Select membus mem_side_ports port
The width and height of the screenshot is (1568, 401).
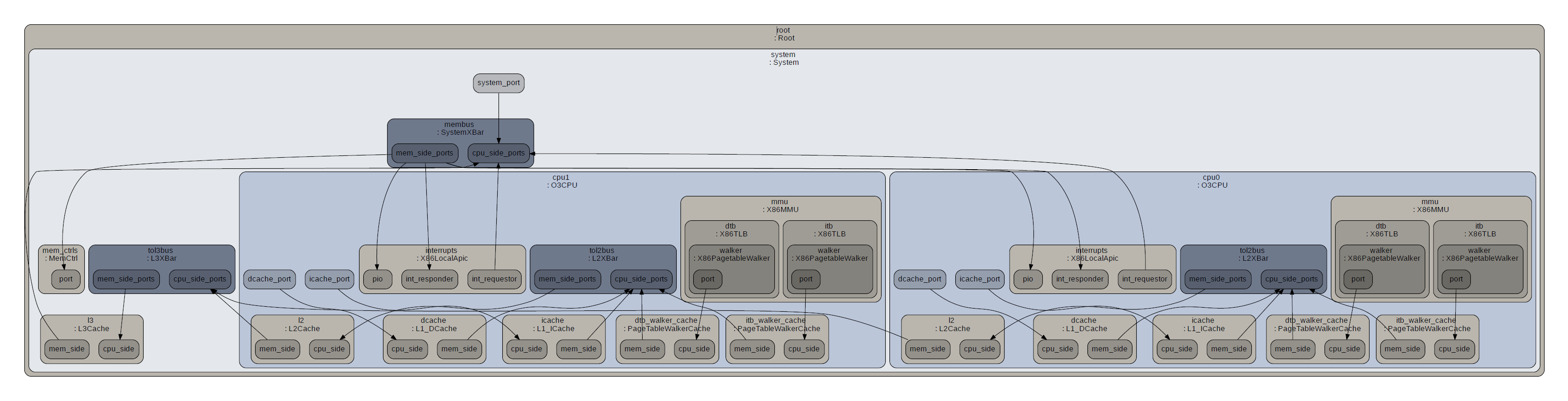[x=424, y=153]
